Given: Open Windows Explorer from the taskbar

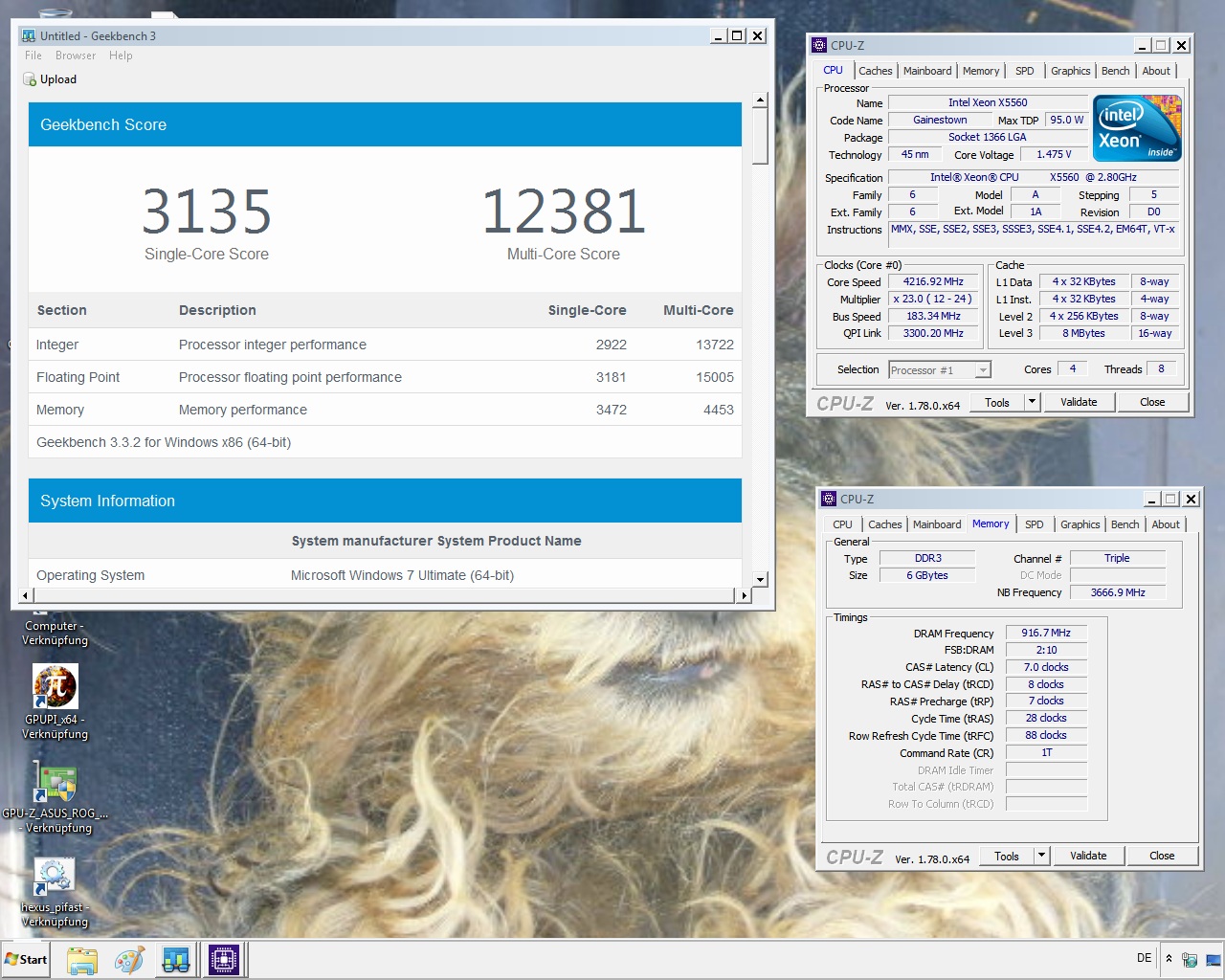Looking at the screenshot, I should click(x=82, y=960).
